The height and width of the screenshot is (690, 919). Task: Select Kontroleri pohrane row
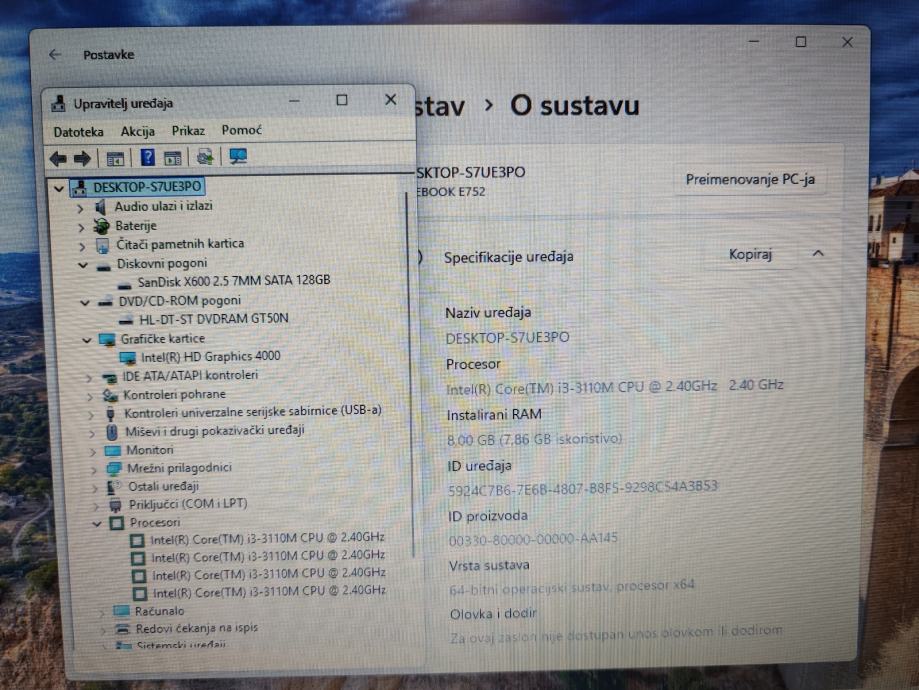pyautogui.click(x=174, y=395)
